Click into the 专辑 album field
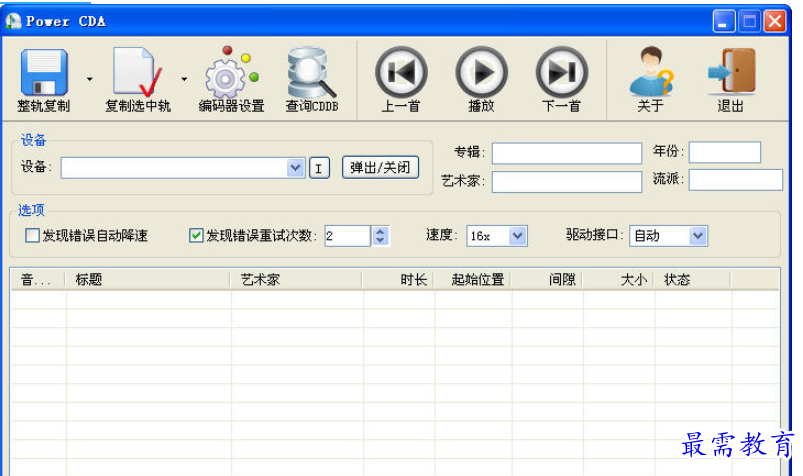 pos(567,153)
